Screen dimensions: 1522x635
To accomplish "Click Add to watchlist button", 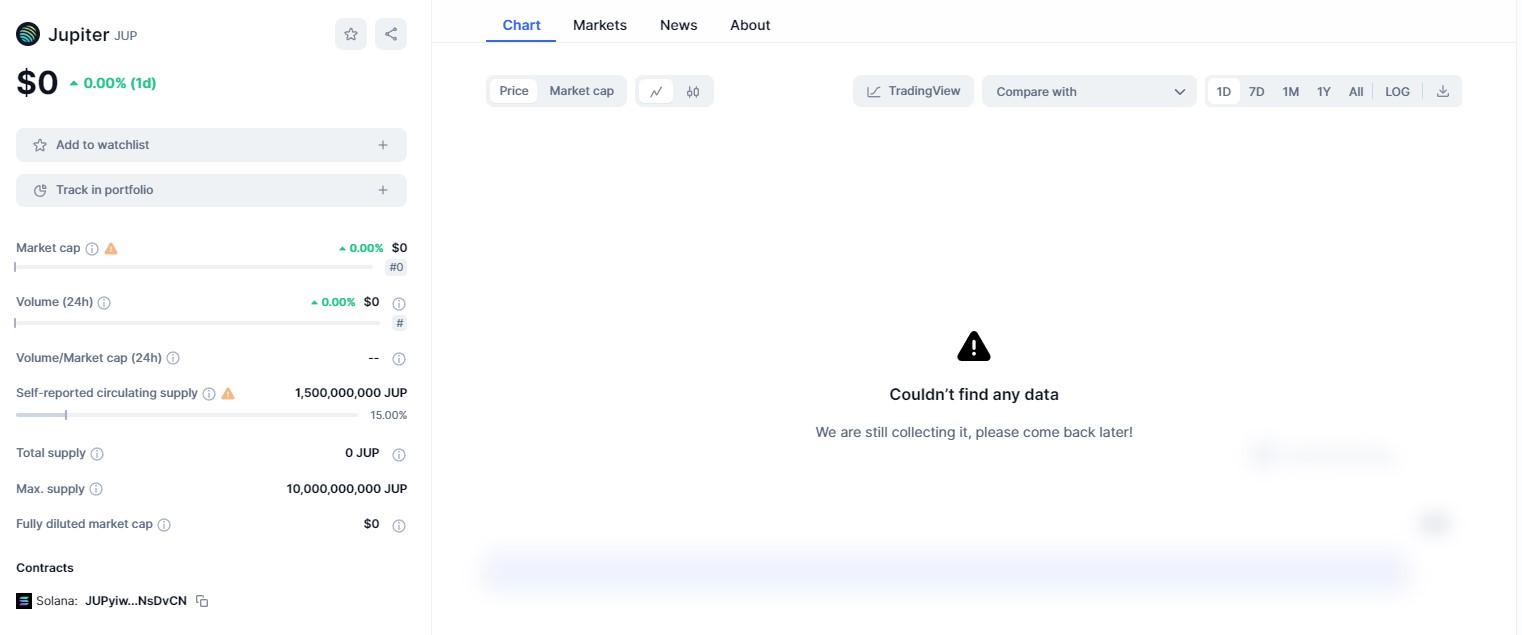I will tap(211, 145).
